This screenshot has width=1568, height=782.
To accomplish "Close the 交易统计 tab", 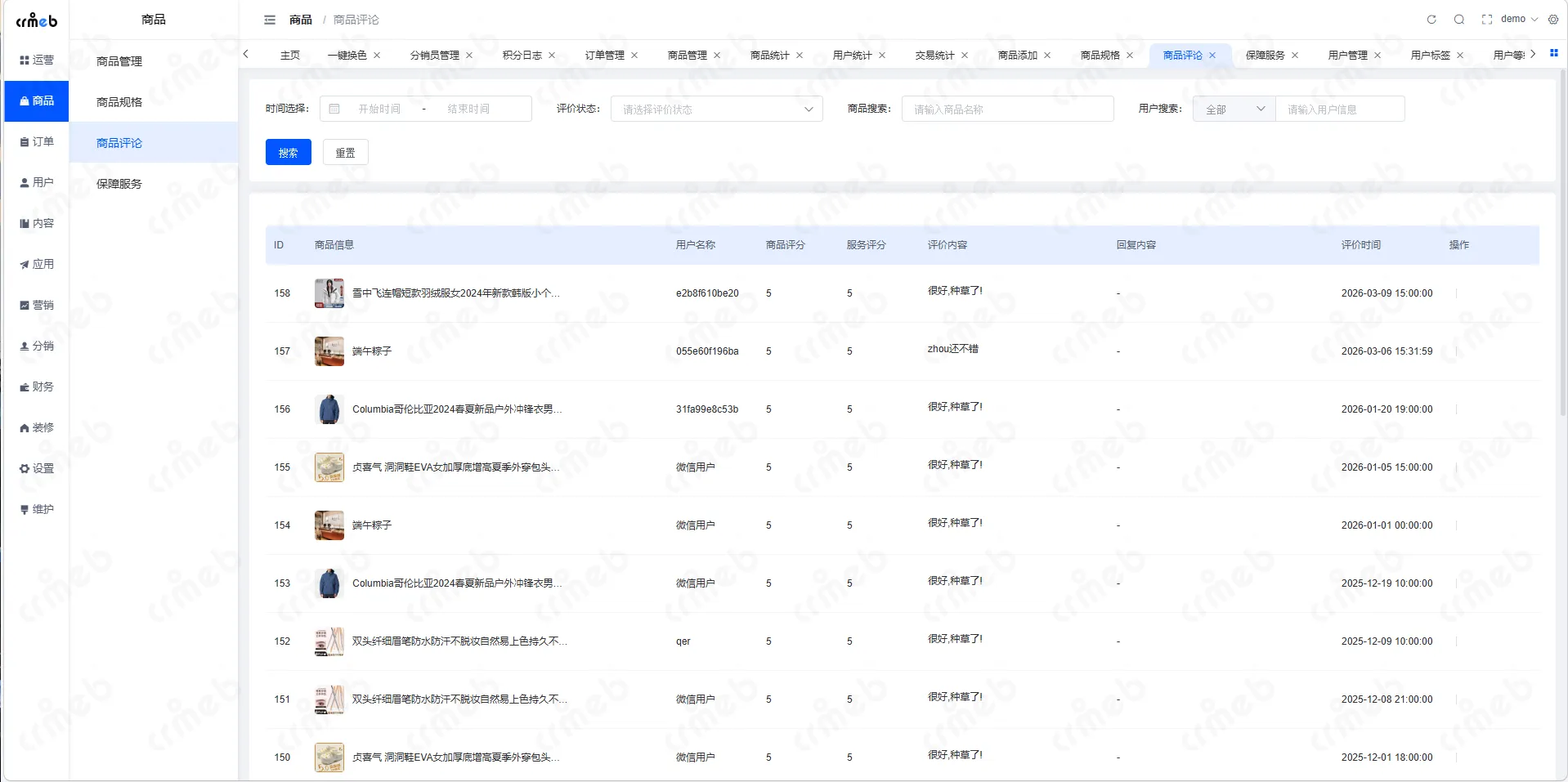I will [965, 56].
